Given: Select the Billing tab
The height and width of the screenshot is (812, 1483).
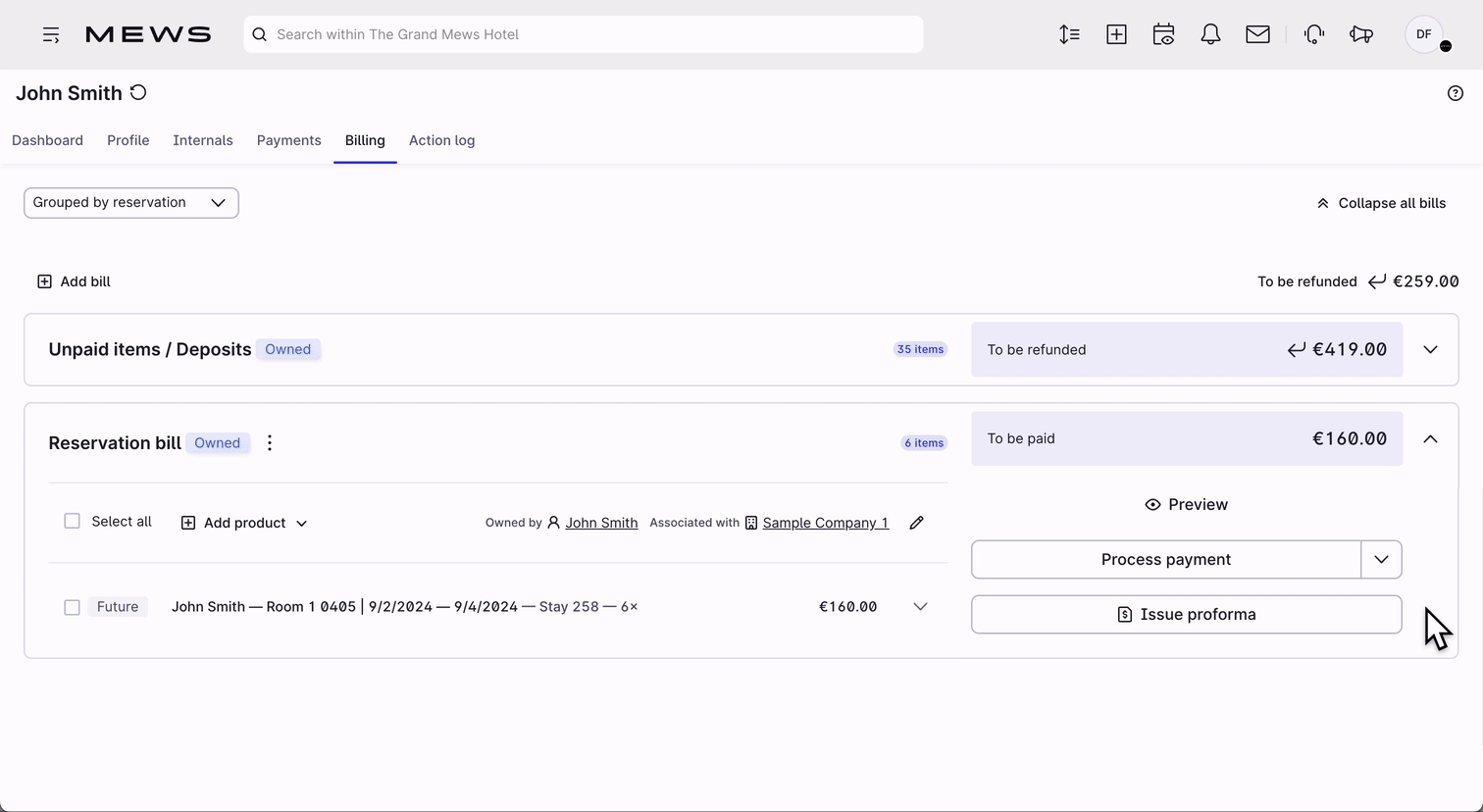Looking at the screenshot, I should (365, 140).
